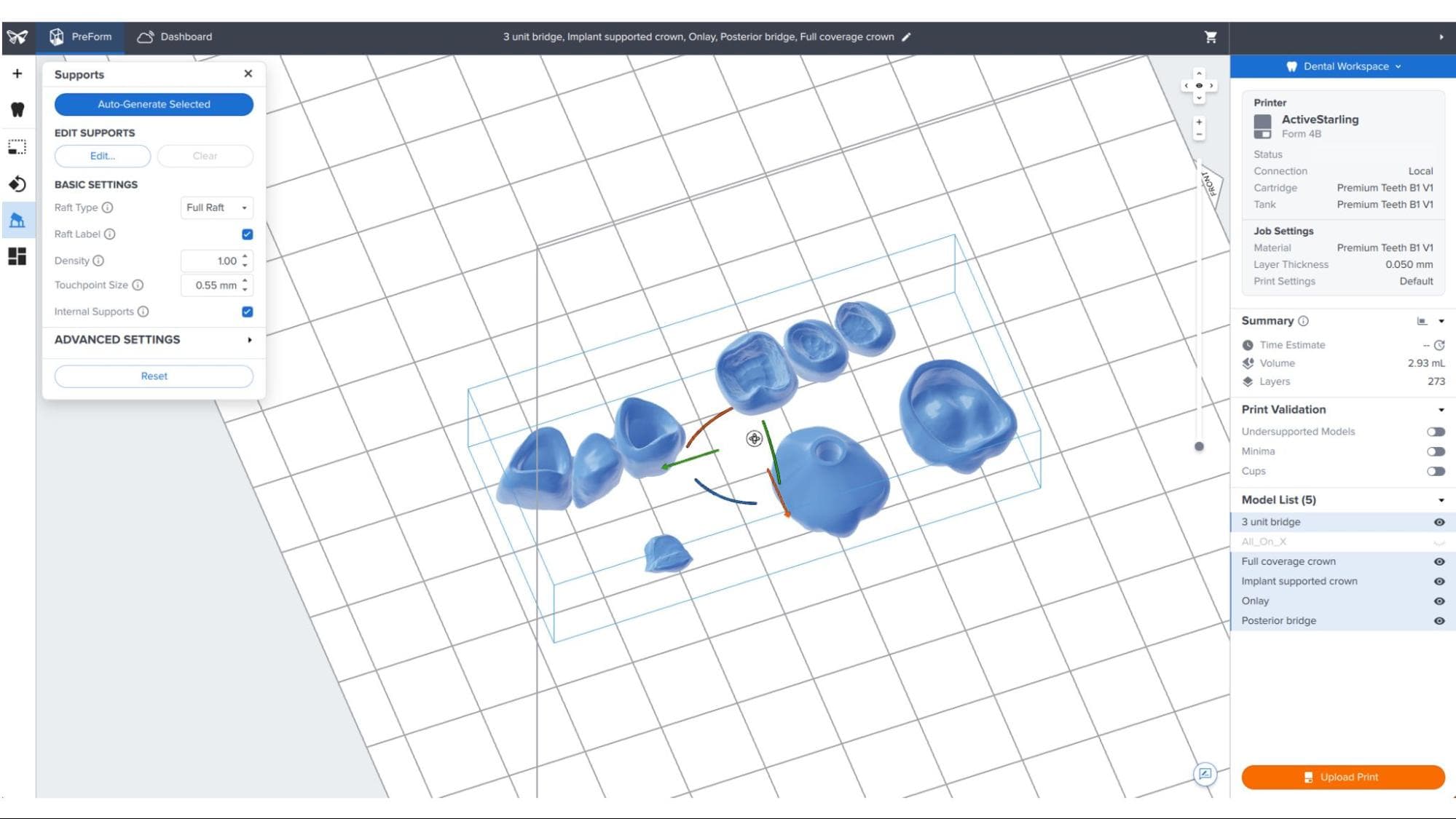The width and height of the screenshot is (1456, 819).
Task: Refresh the time estimate icon
Action: tap(1439, 345)
